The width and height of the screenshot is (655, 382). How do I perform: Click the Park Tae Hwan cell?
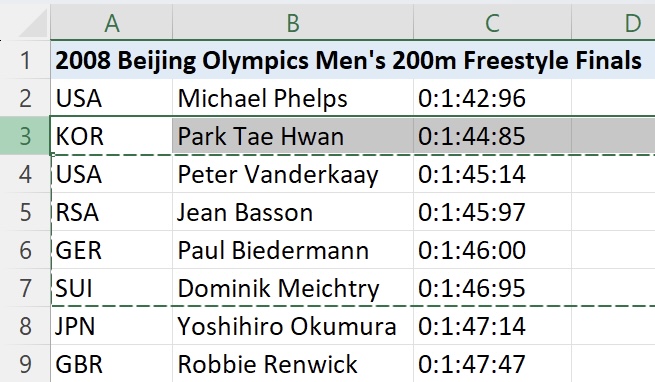coord(293,136)
